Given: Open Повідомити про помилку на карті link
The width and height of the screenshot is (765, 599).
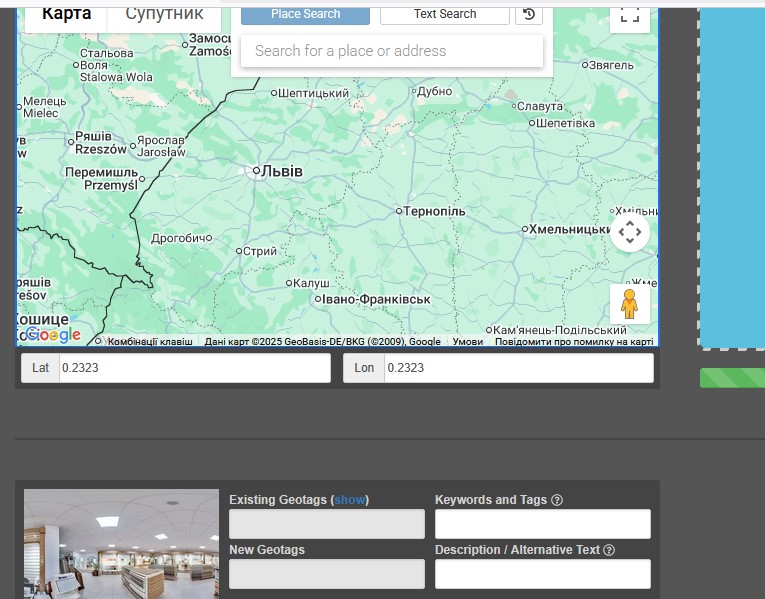Looking at the screenshot, I should click(x=574, y=341).
